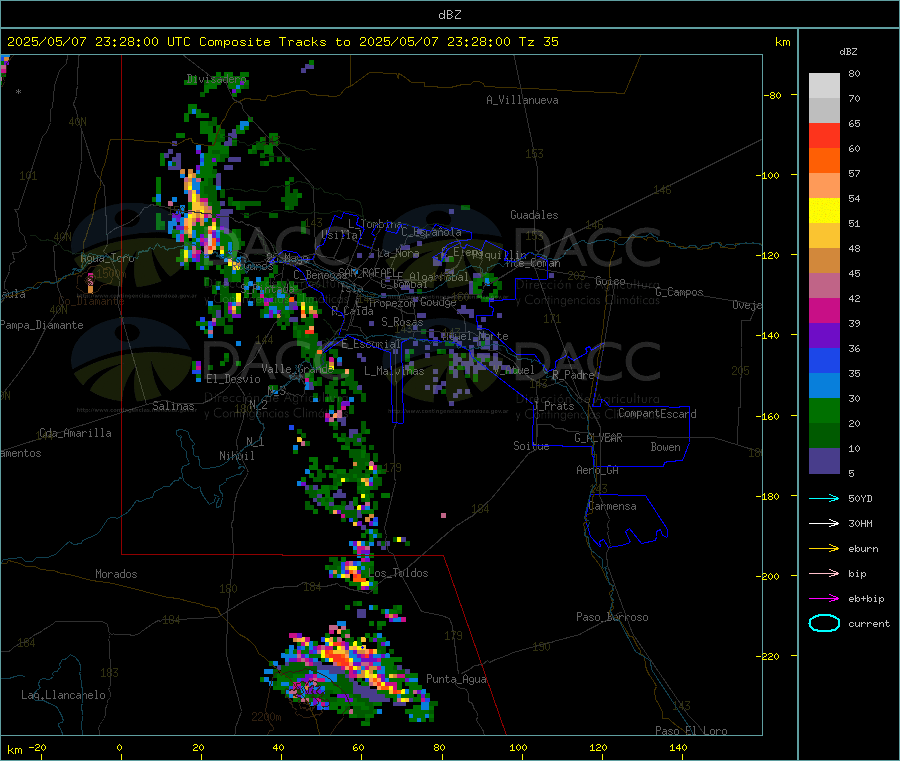Click the 'C_Española' map label

tap(431, 232)
